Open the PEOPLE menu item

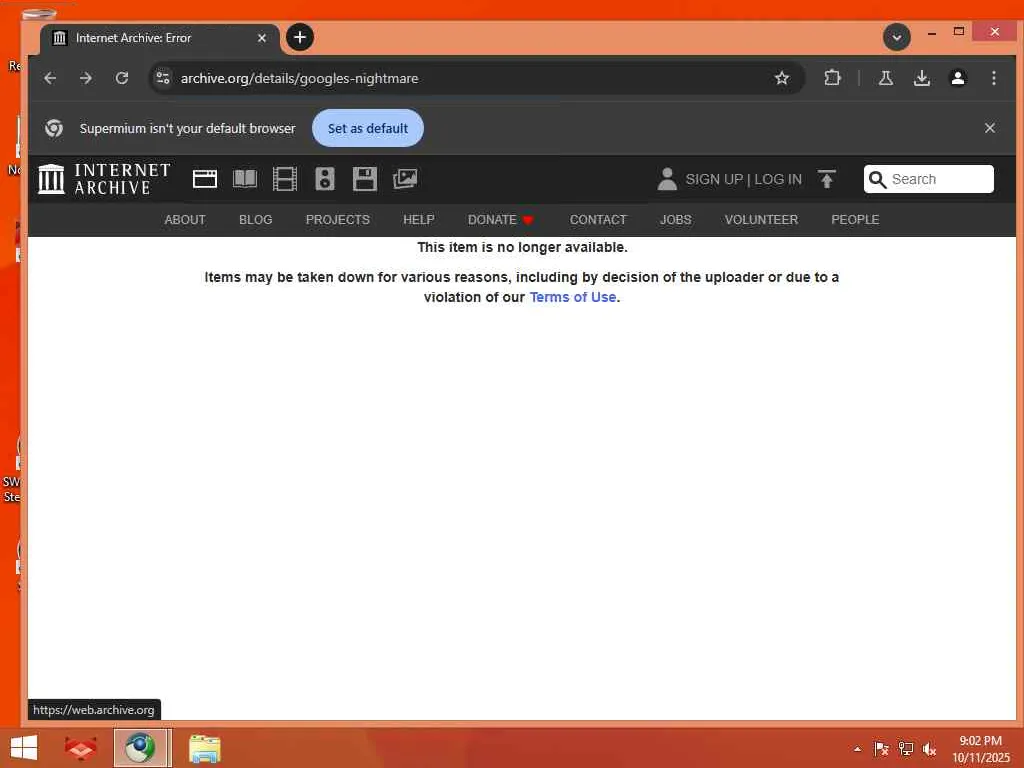coord(855,220)
